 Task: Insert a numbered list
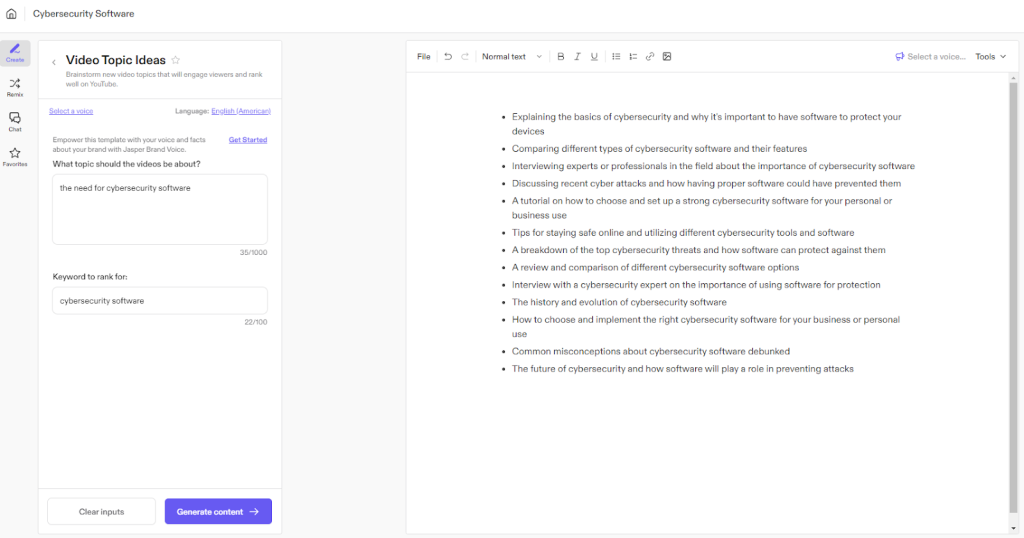coord(633,57)
